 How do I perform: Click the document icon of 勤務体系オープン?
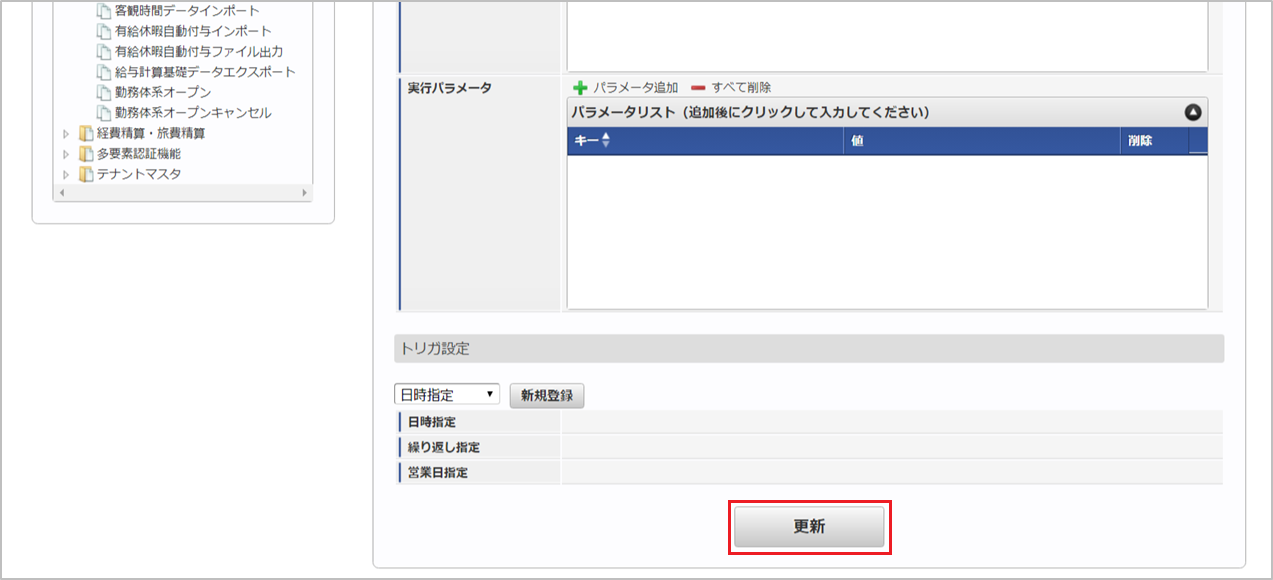104,92
